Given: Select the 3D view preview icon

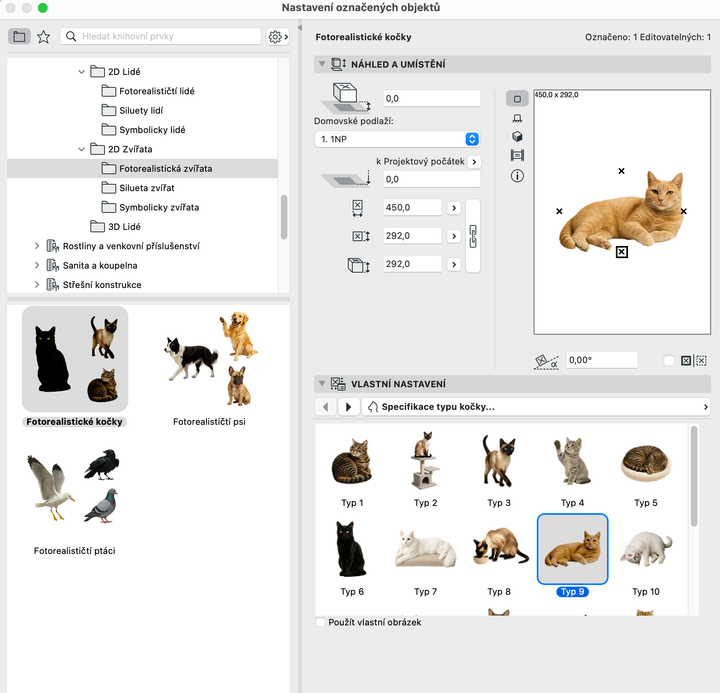Looking at the screenshot, I should point(517,136).
